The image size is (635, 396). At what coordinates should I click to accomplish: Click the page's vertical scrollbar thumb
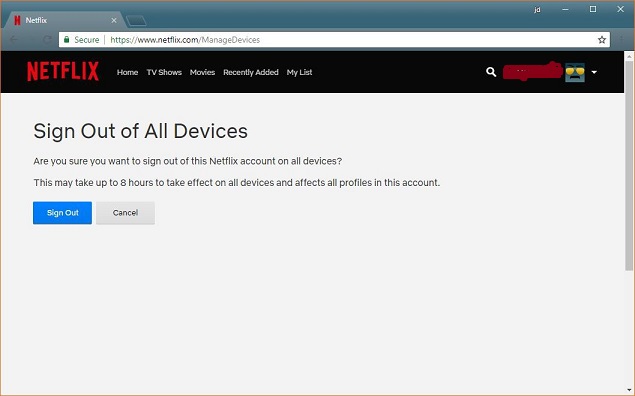pos(629,165)
